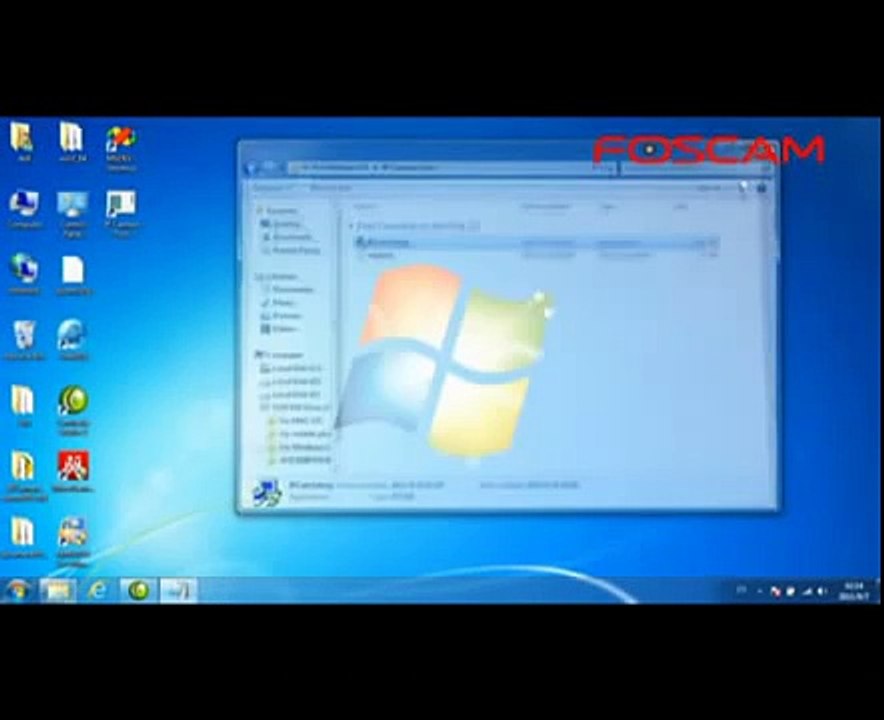This screenshot has width=884, height=720.
Task: Sort by the Name column header in Explorer
Action: (366, 207)
